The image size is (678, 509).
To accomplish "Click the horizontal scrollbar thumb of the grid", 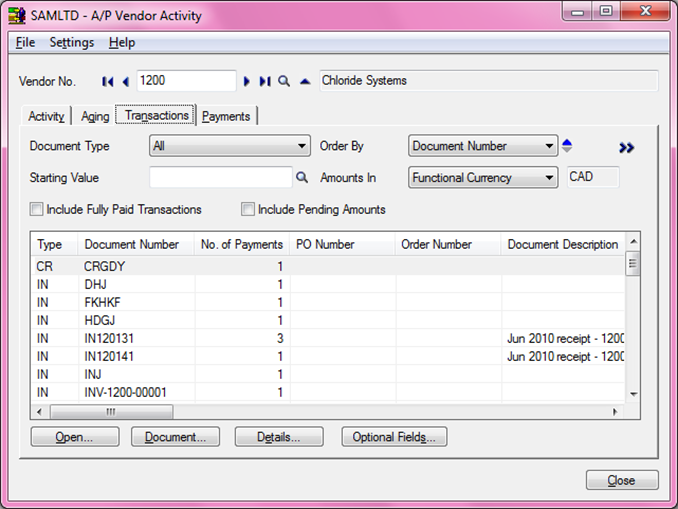I will 112,412.
